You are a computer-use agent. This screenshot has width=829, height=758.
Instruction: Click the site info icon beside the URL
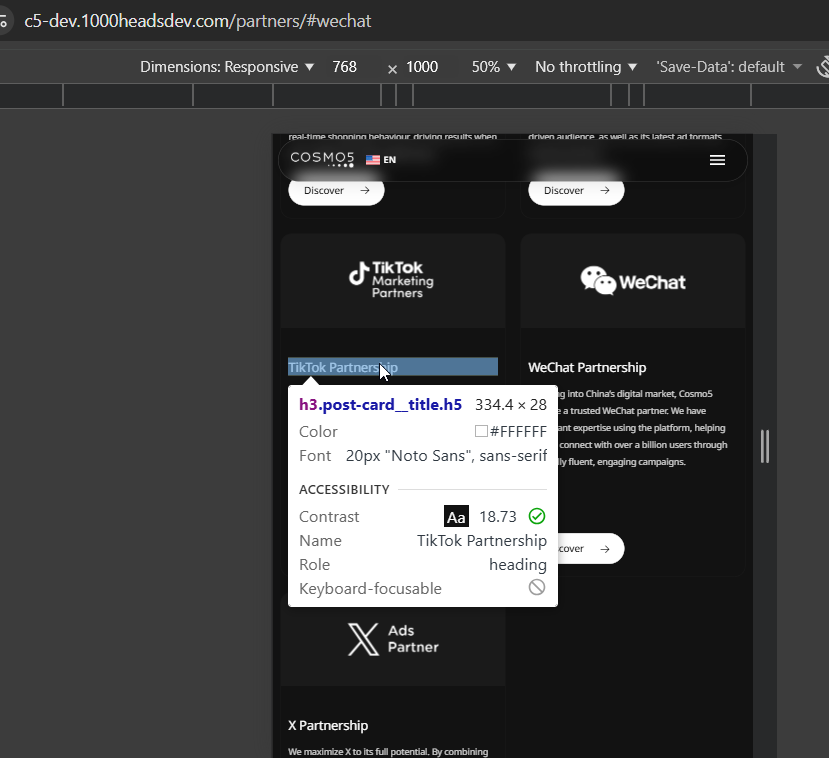(x=3, y=21)
